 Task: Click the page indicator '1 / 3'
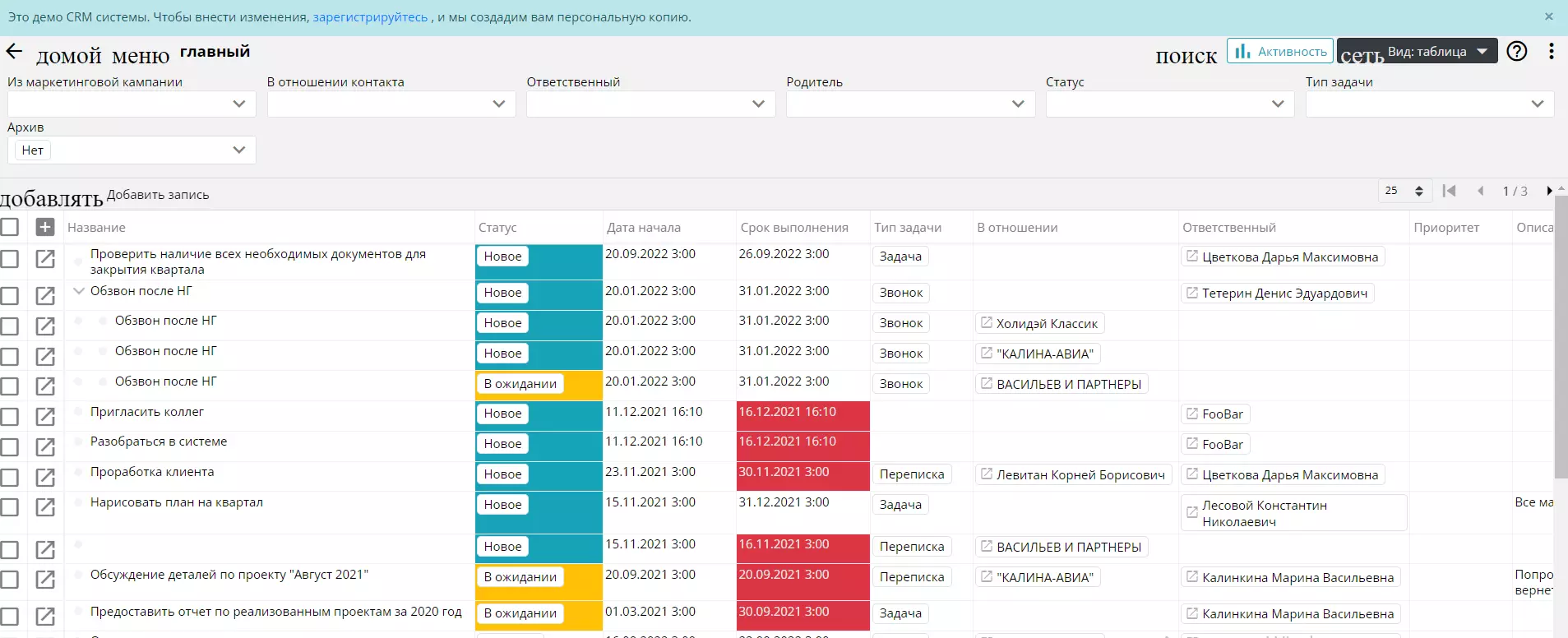[x=1515, y=191]
